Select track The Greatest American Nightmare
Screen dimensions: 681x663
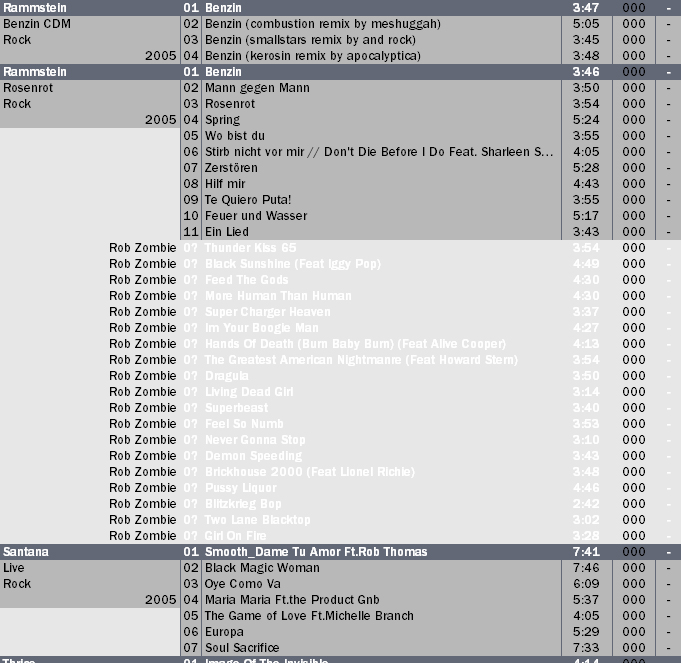coord(361,360)
